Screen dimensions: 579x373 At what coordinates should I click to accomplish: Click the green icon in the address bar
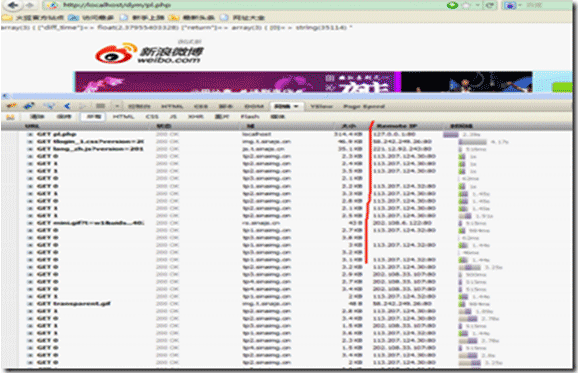452,5
